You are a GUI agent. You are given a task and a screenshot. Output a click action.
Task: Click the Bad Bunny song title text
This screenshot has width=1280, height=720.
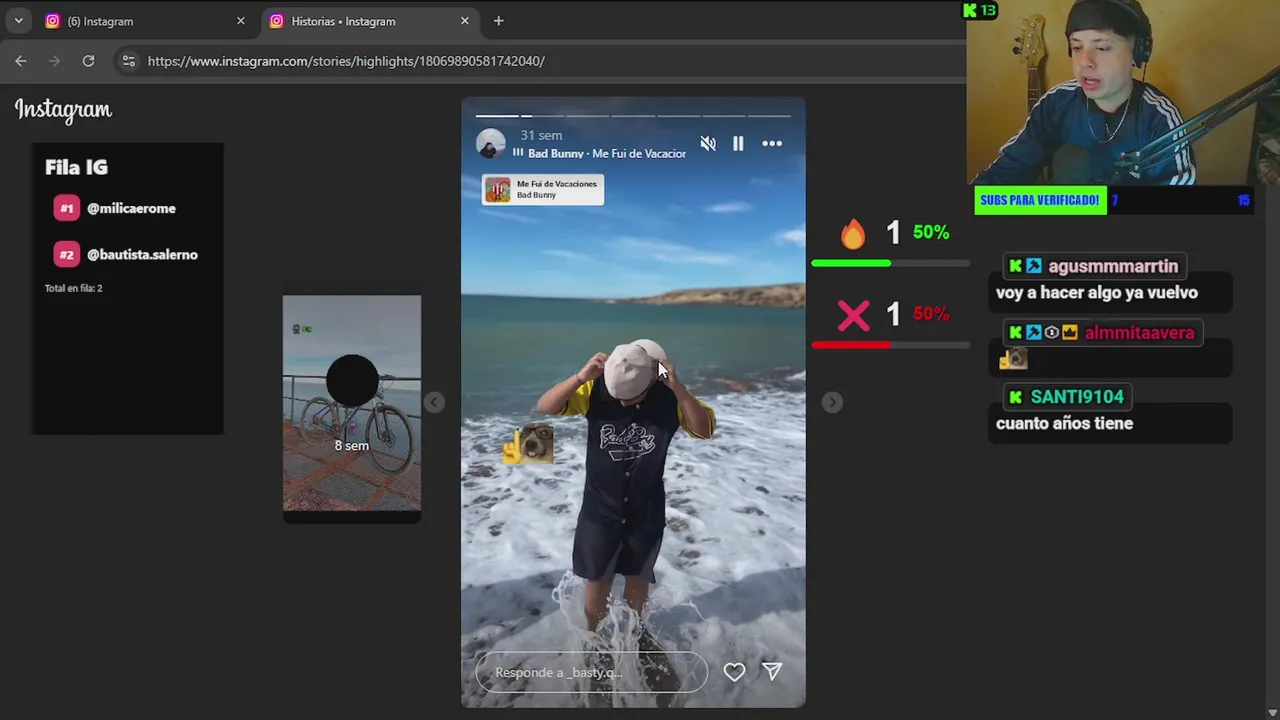(607, 153)
